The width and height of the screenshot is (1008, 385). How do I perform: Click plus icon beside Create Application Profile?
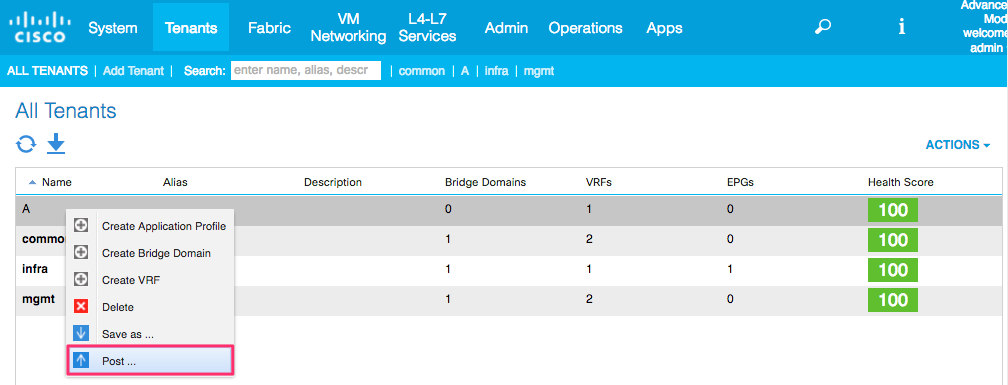tap(81, 226)
